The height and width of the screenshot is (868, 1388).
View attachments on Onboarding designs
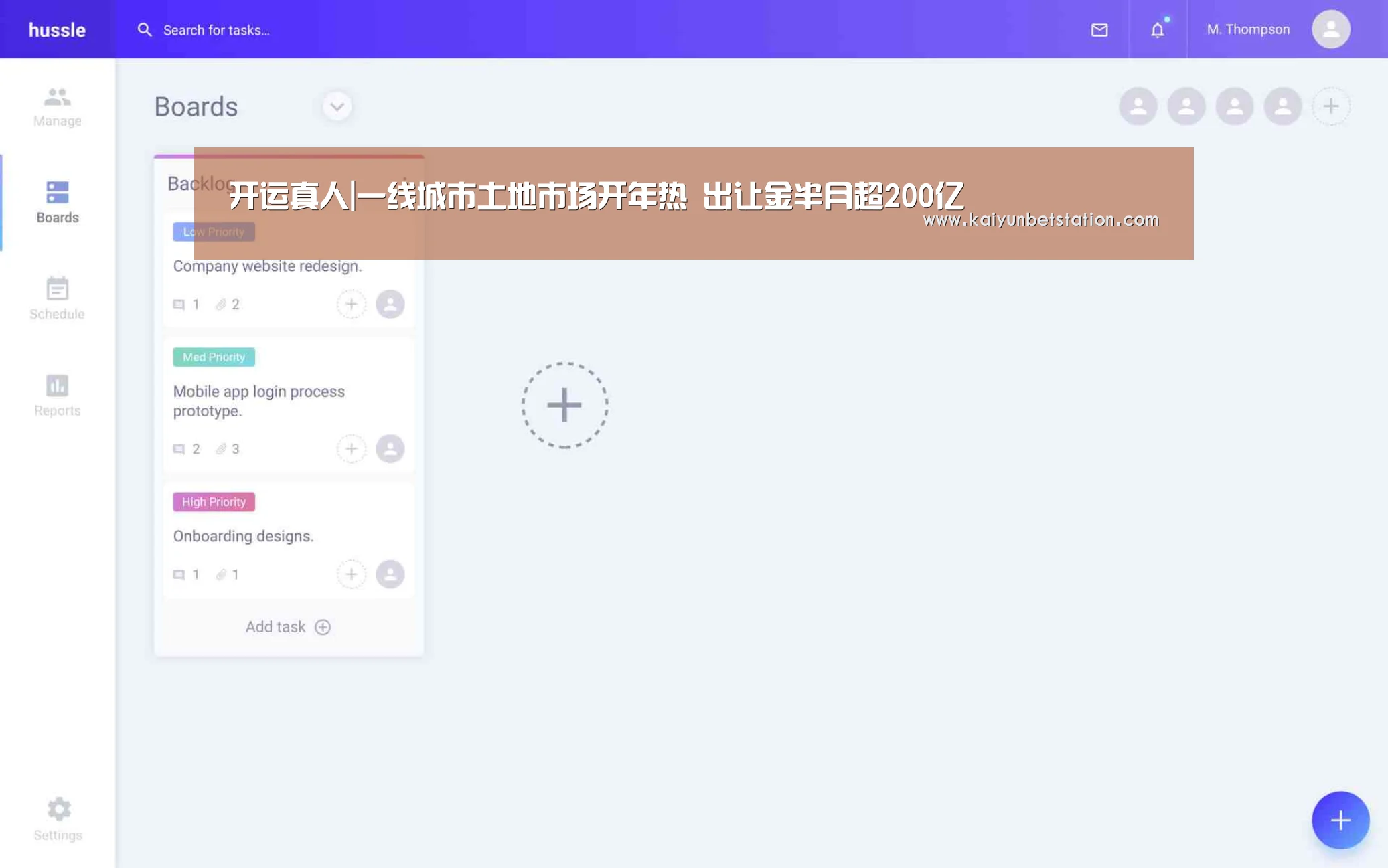click(x=227, y=574)
